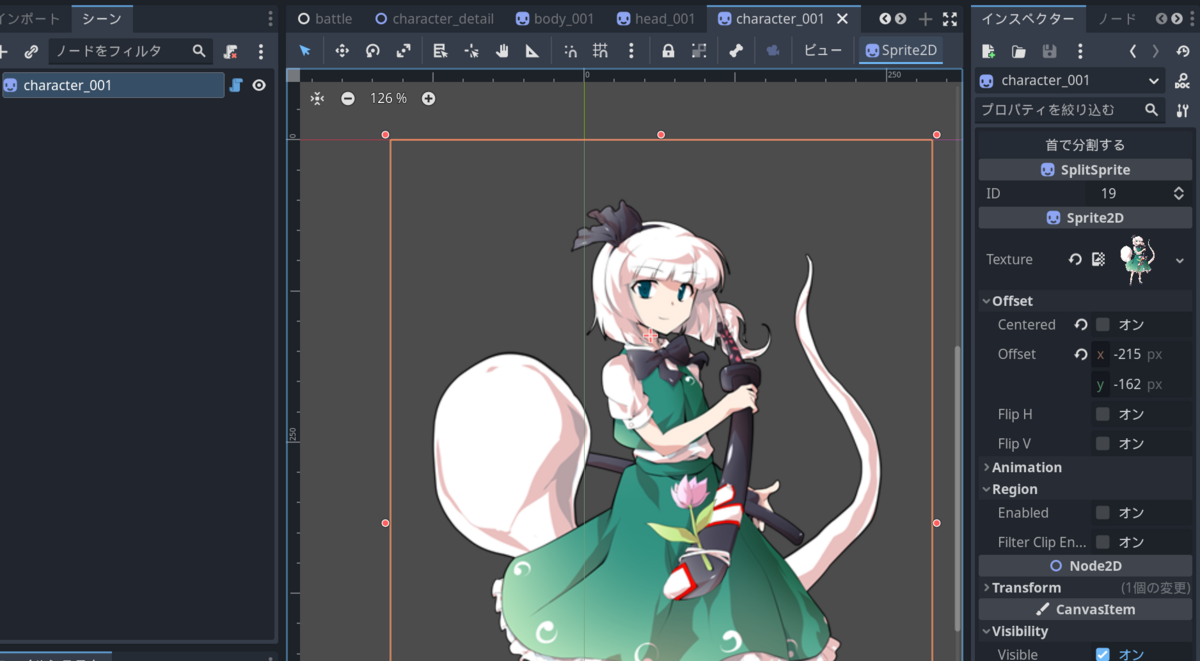Click the SplitSprite class header
This screenshot has width=1200, height=661.
(x=1085, y=170)
